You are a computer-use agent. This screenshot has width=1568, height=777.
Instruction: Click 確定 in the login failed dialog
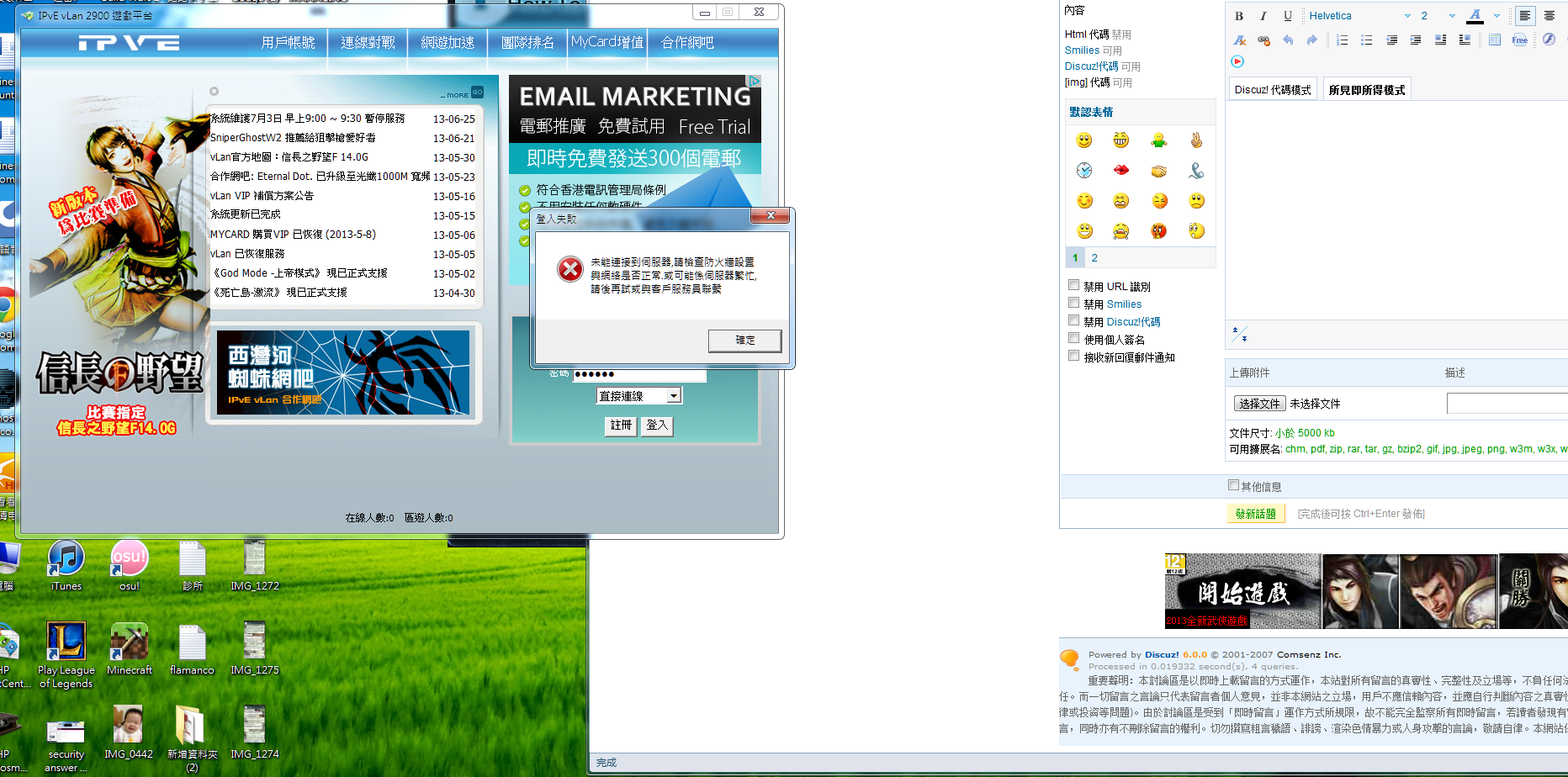(x=744, y=341)
